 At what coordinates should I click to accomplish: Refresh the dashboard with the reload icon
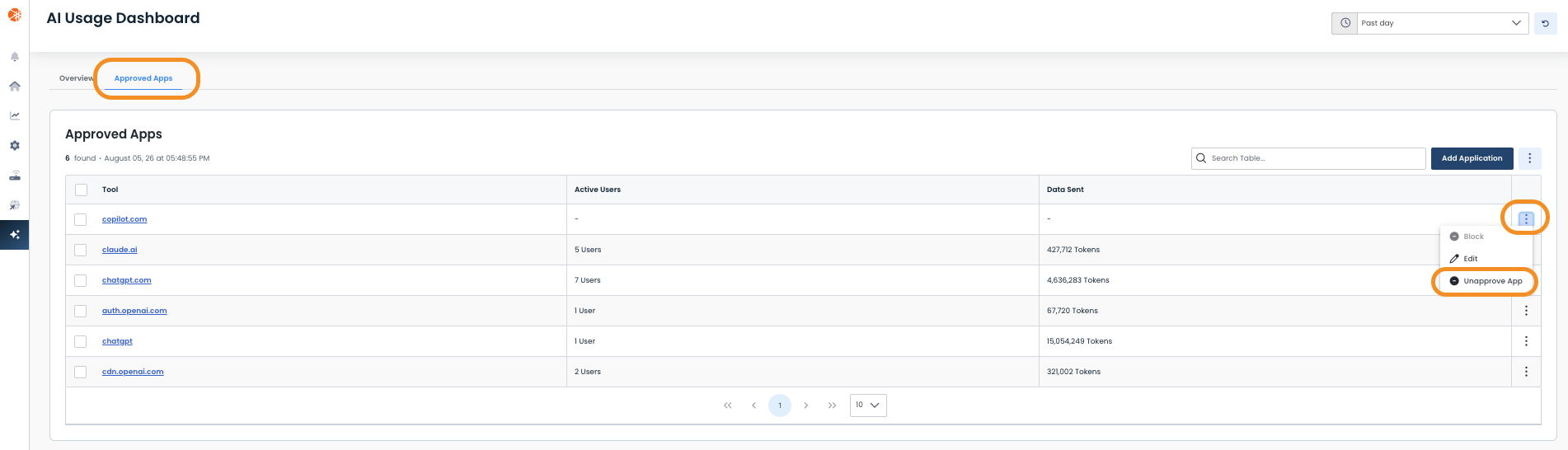(1546, 23)
